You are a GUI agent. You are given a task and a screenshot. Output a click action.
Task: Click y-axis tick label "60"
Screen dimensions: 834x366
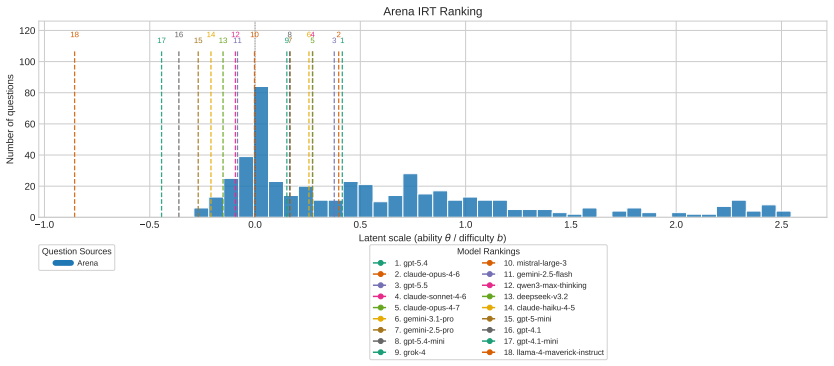click(31, 124)
